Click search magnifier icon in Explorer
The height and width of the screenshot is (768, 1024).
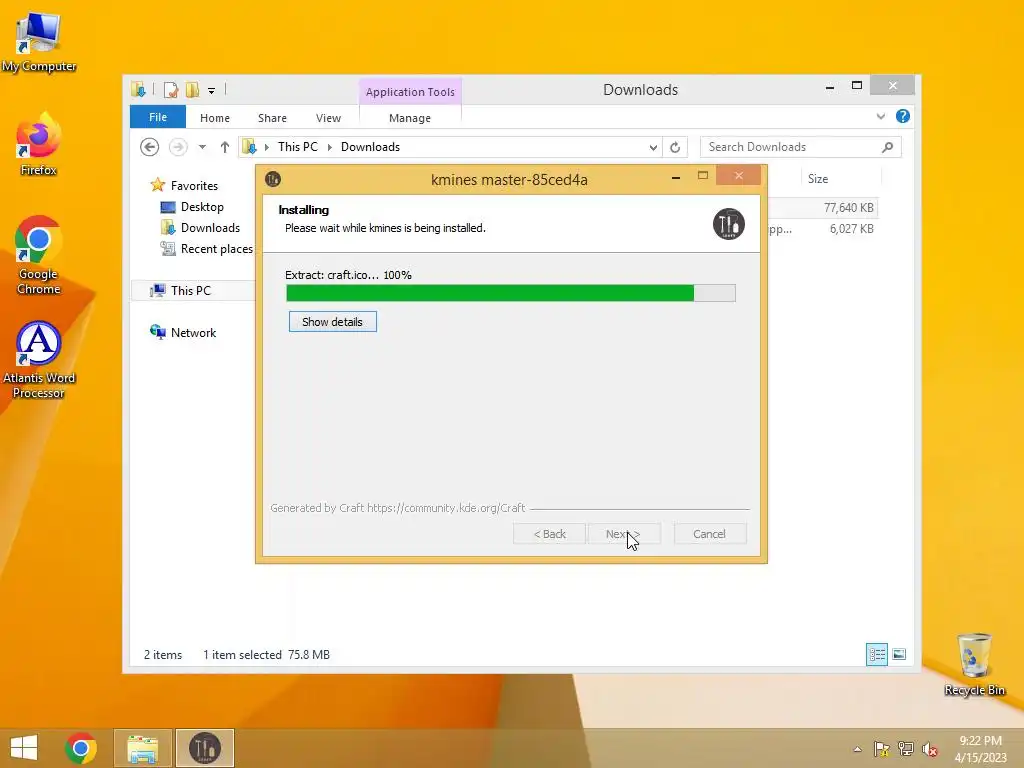tap(887, 147)
